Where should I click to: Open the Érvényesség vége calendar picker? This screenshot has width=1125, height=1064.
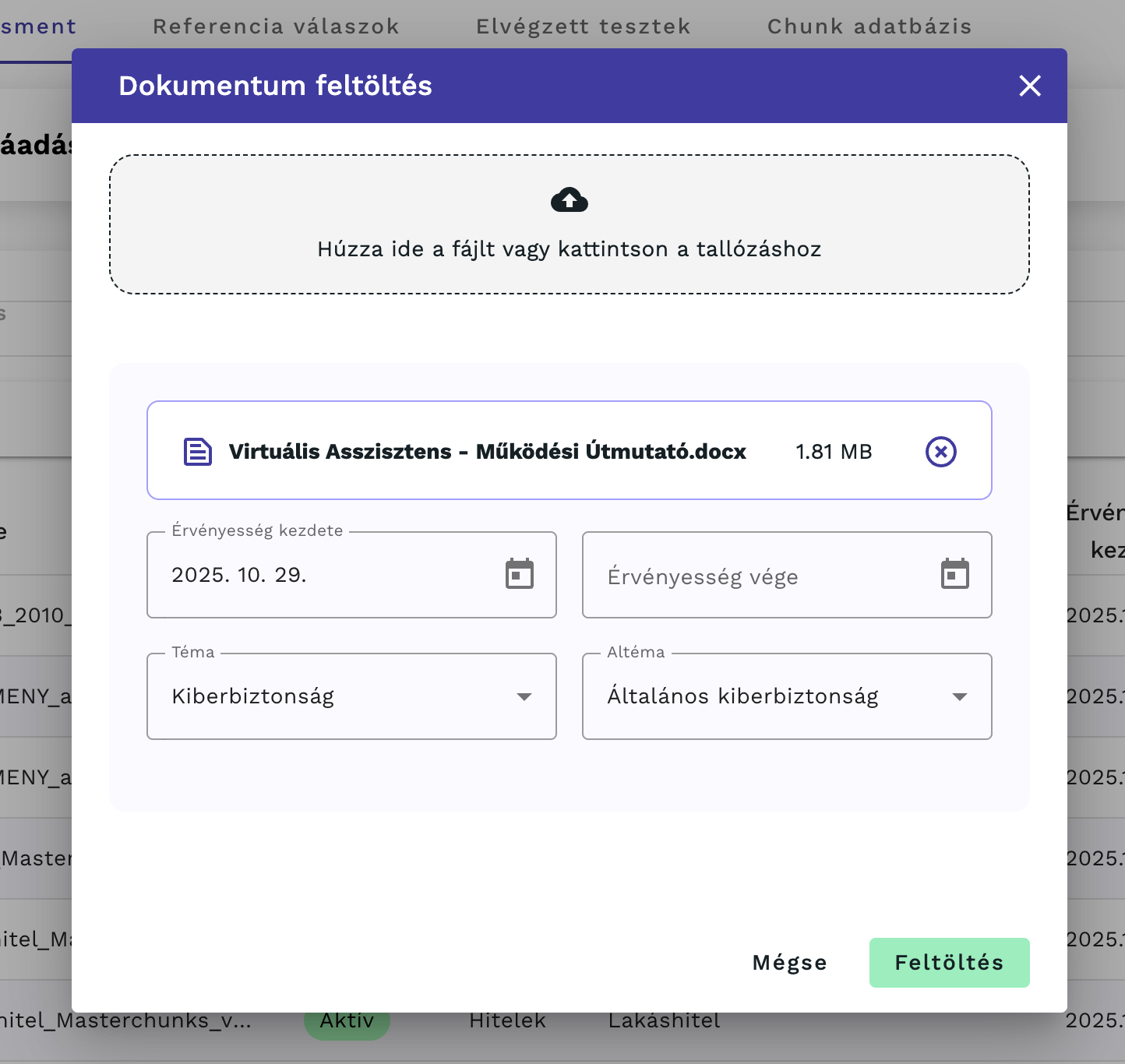[954, 574]
